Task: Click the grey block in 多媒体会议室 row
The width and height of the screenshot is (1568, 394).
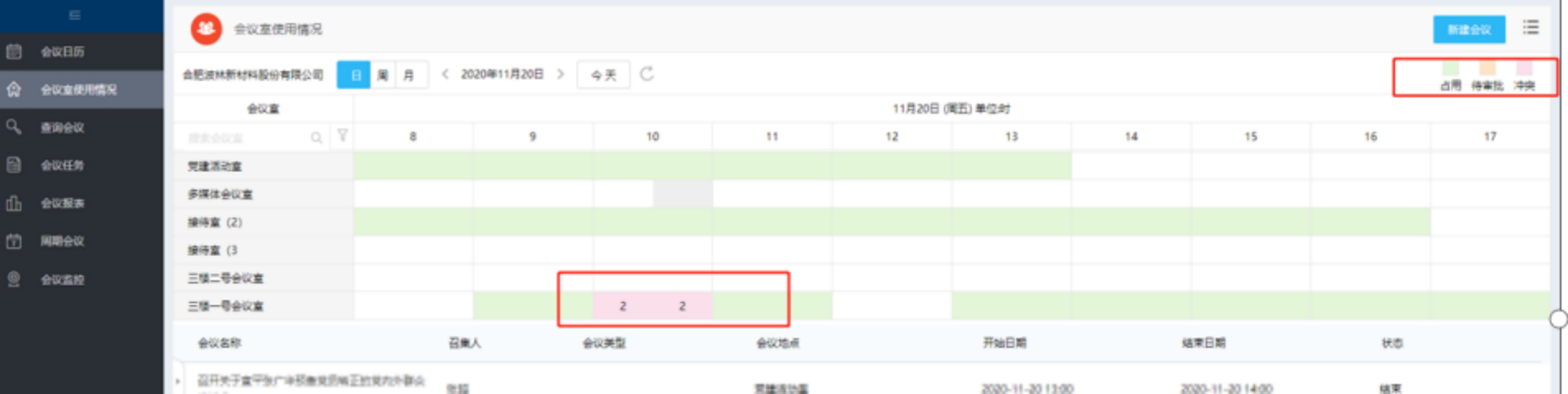Action: point(683,194)
